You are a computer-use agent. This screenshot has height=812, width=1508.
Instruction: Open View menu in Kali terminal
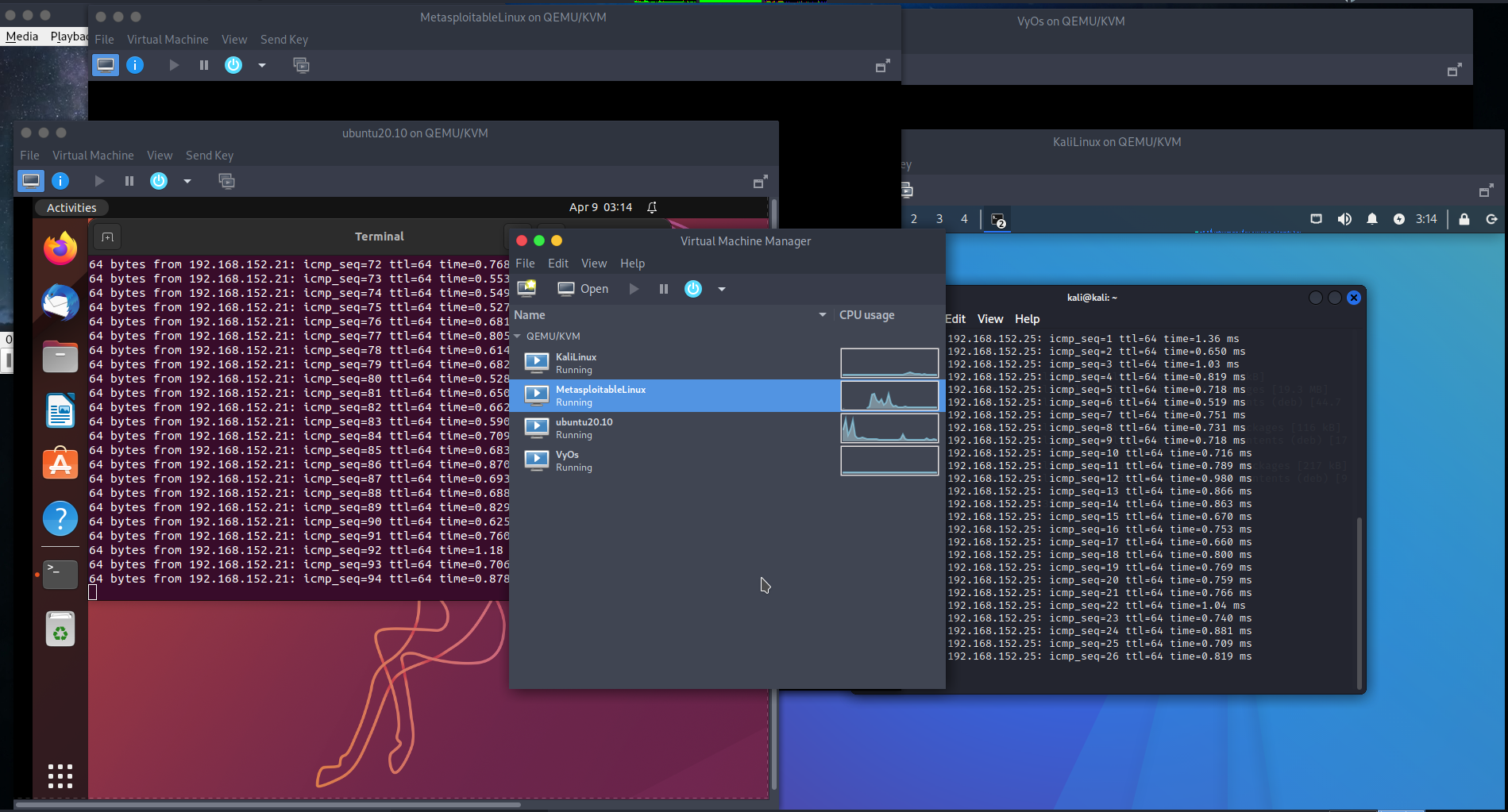pos(990,319)
